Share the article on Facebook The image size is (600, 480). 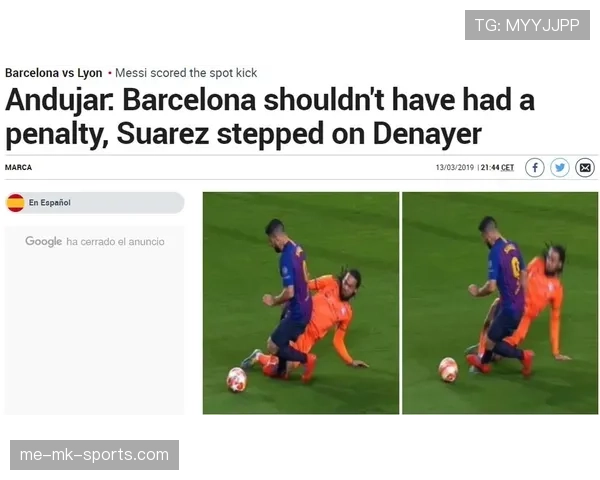coord(535,168)
